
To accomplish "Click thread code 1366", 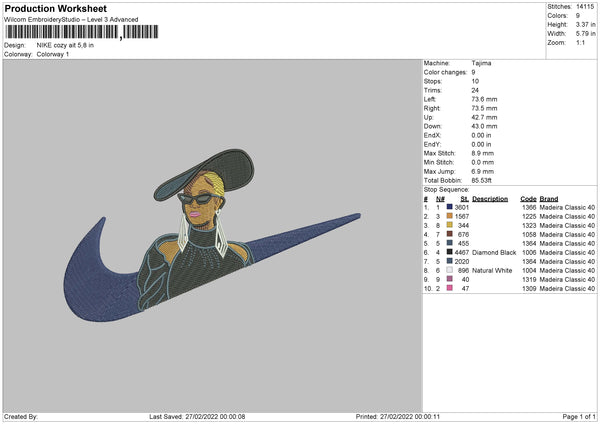I will (x=529, y=207).
